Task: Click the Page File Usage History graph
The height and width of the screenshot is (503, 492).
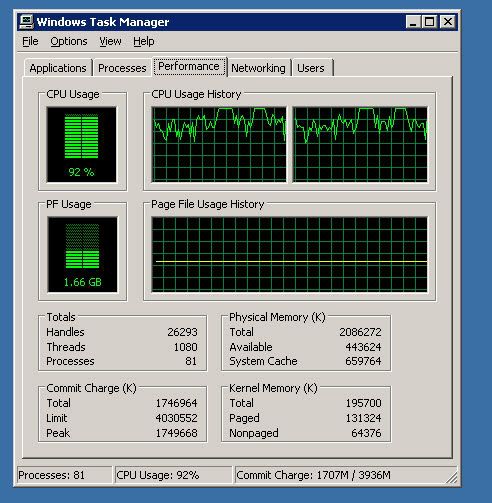Action: [289, 254]
